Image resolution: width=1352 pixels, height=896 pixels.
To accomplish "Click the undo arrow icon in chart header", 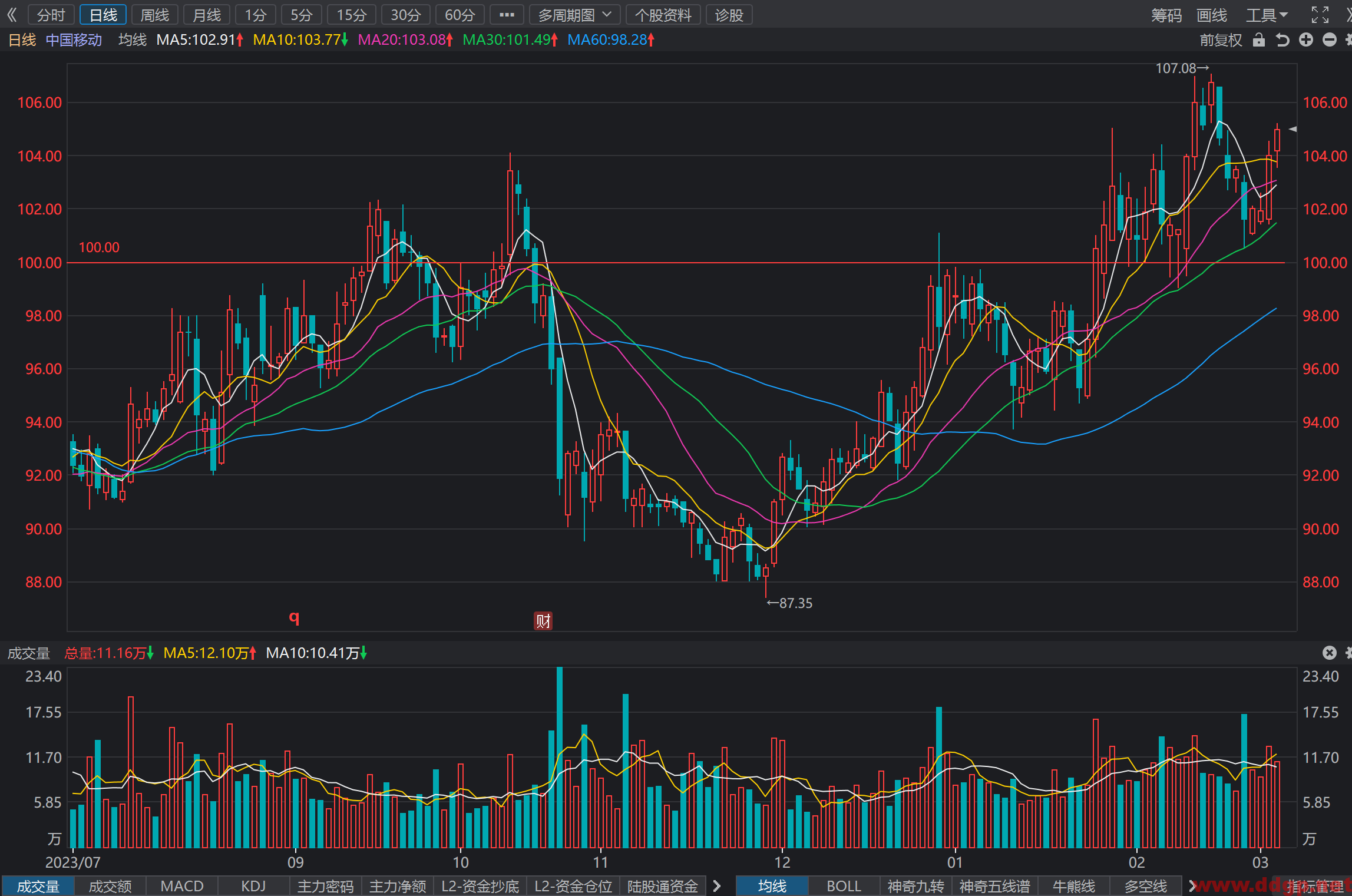I will point(1282,40).
